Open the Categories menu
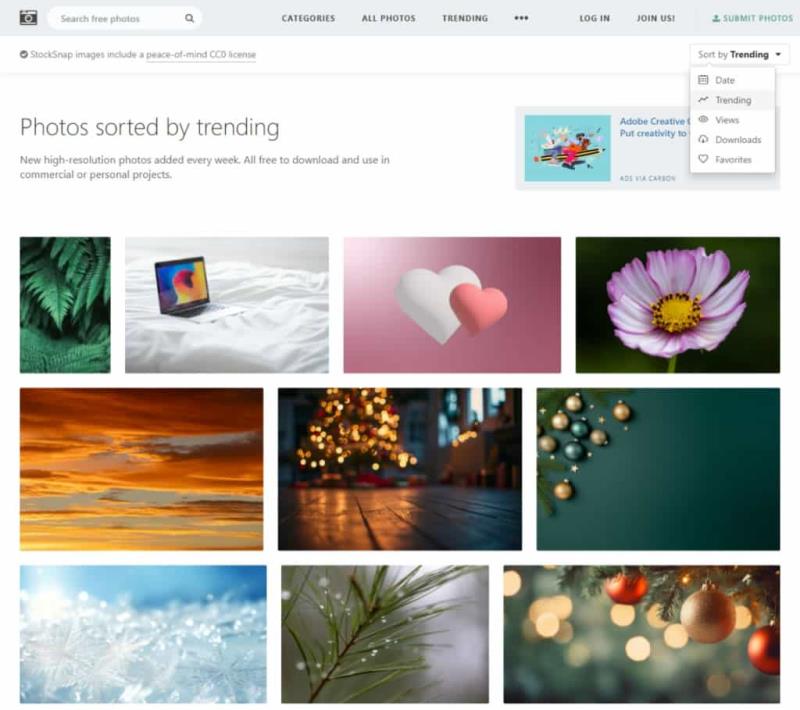This screenshot has width=800, height=710. coord(308,18)
